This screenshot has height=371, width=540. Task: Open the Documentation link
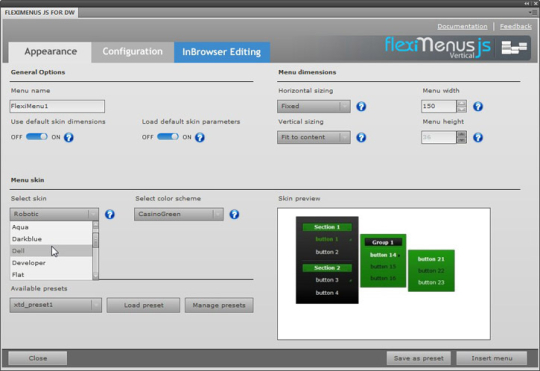click(462, 27)
